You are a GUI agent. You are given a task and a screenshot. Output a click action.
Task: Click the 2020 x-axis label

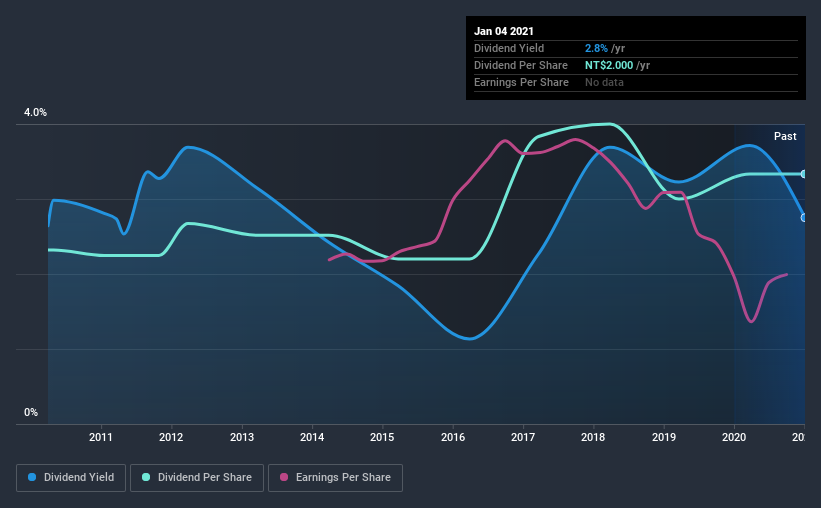734,437
